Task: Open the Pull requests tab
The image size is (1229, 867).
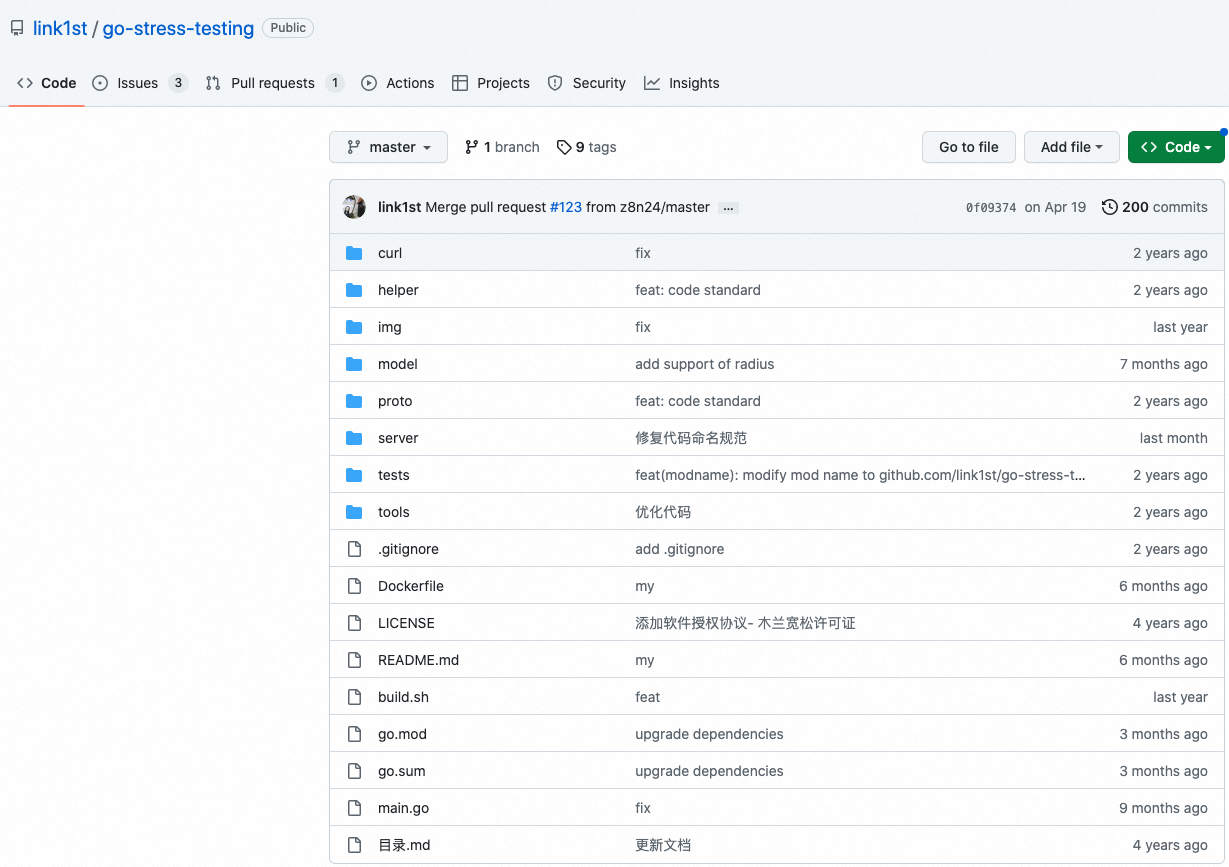Action: point(274,83)
